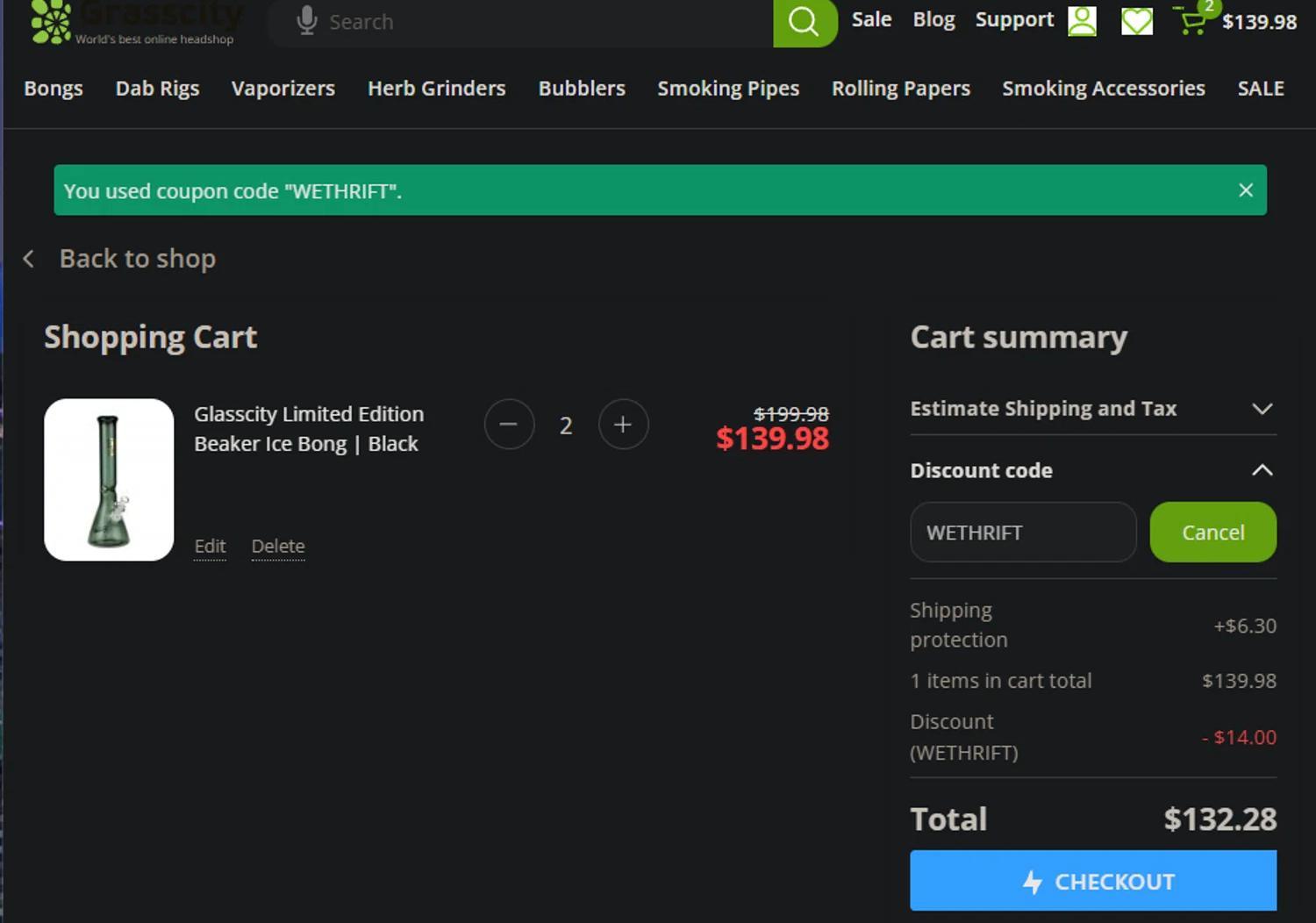Screen dimensions: 1316x923
Task: Click the crossed-out $199.98 price
Action: click(791, 413)
